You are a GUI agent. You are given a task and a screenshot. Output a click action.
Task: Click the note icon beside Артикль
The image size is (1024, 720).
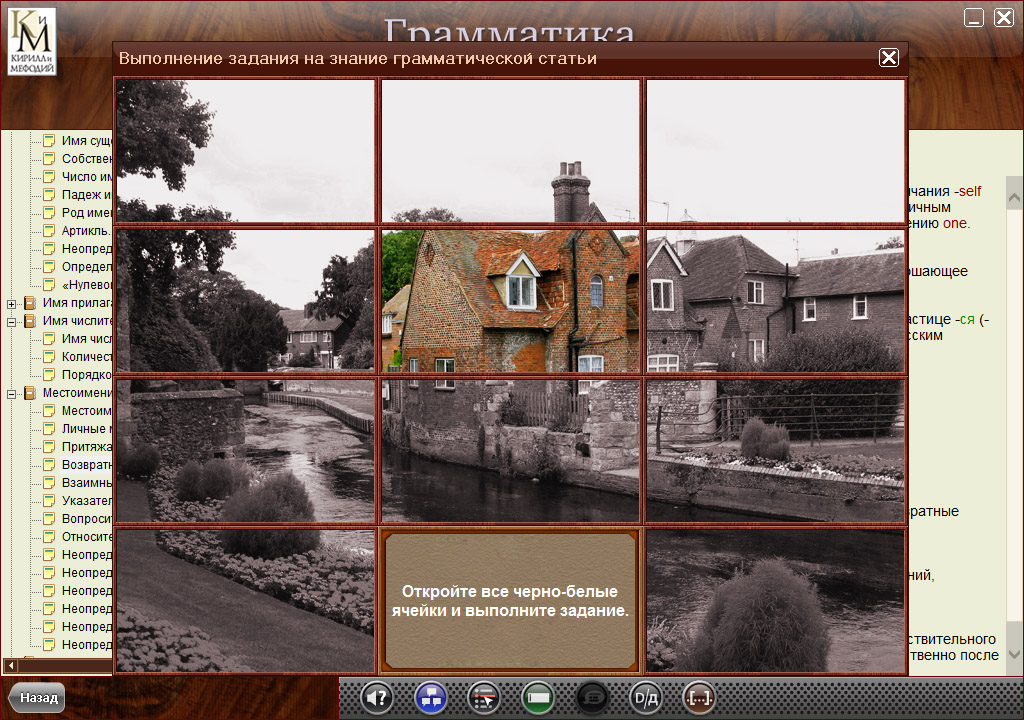tap(49, 231)
